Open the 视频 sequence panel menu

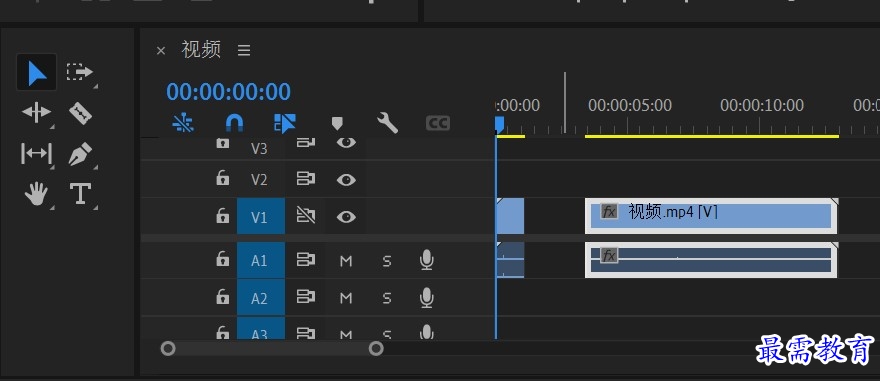244,51
